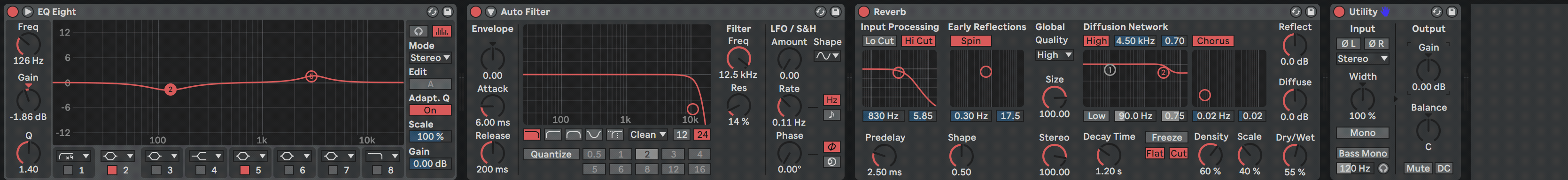1568x180 pixels.
Task: Activate EQ band 1 checkbox
Action: tap(68, 170)
